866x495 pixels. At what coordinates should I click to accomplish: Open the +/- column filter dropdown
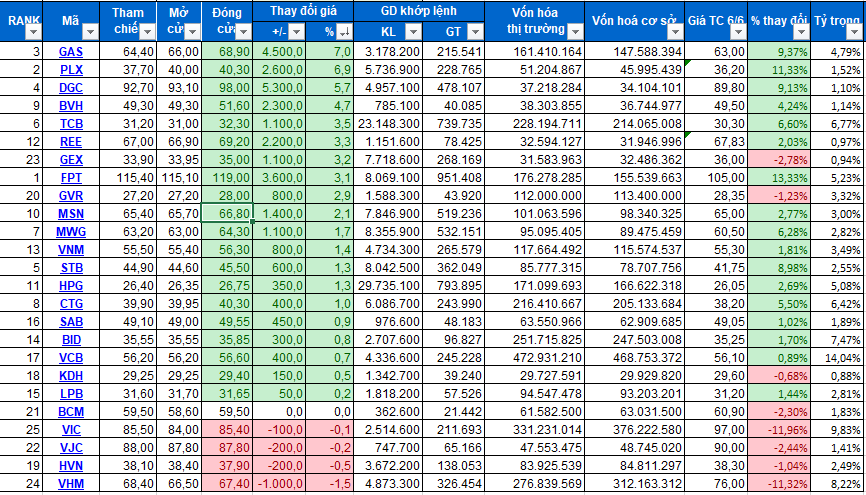click(297, 33)
